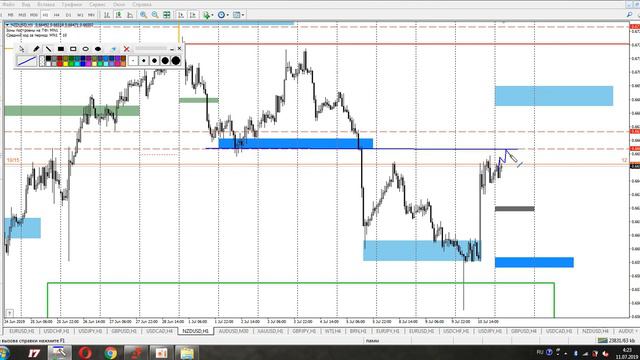Screen dimensions: 640x360
Task: Expand the NZDUSD,H1 chart title triangle
Action: click(x=7, y=25)
